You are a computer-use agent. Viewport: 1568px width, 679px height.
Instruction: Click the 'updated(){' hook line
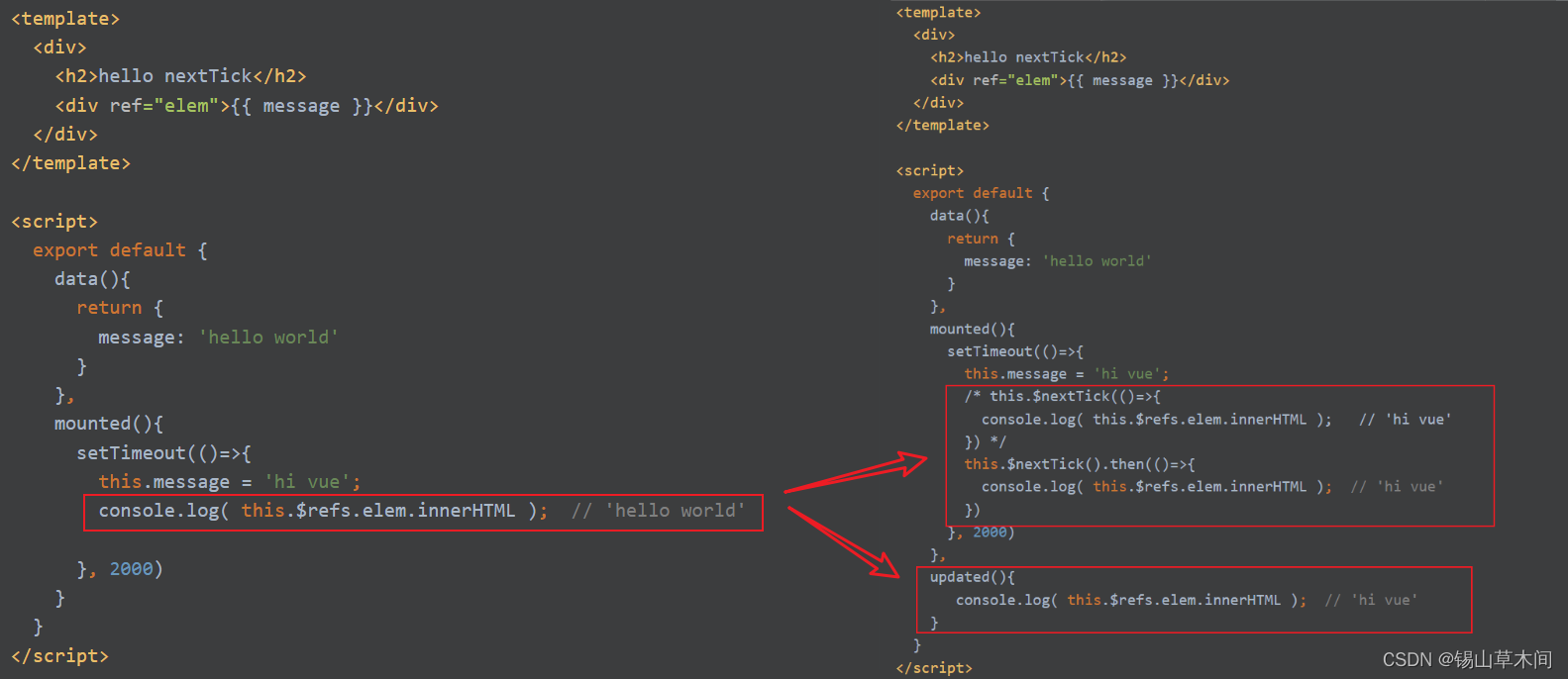click(972, 577)
